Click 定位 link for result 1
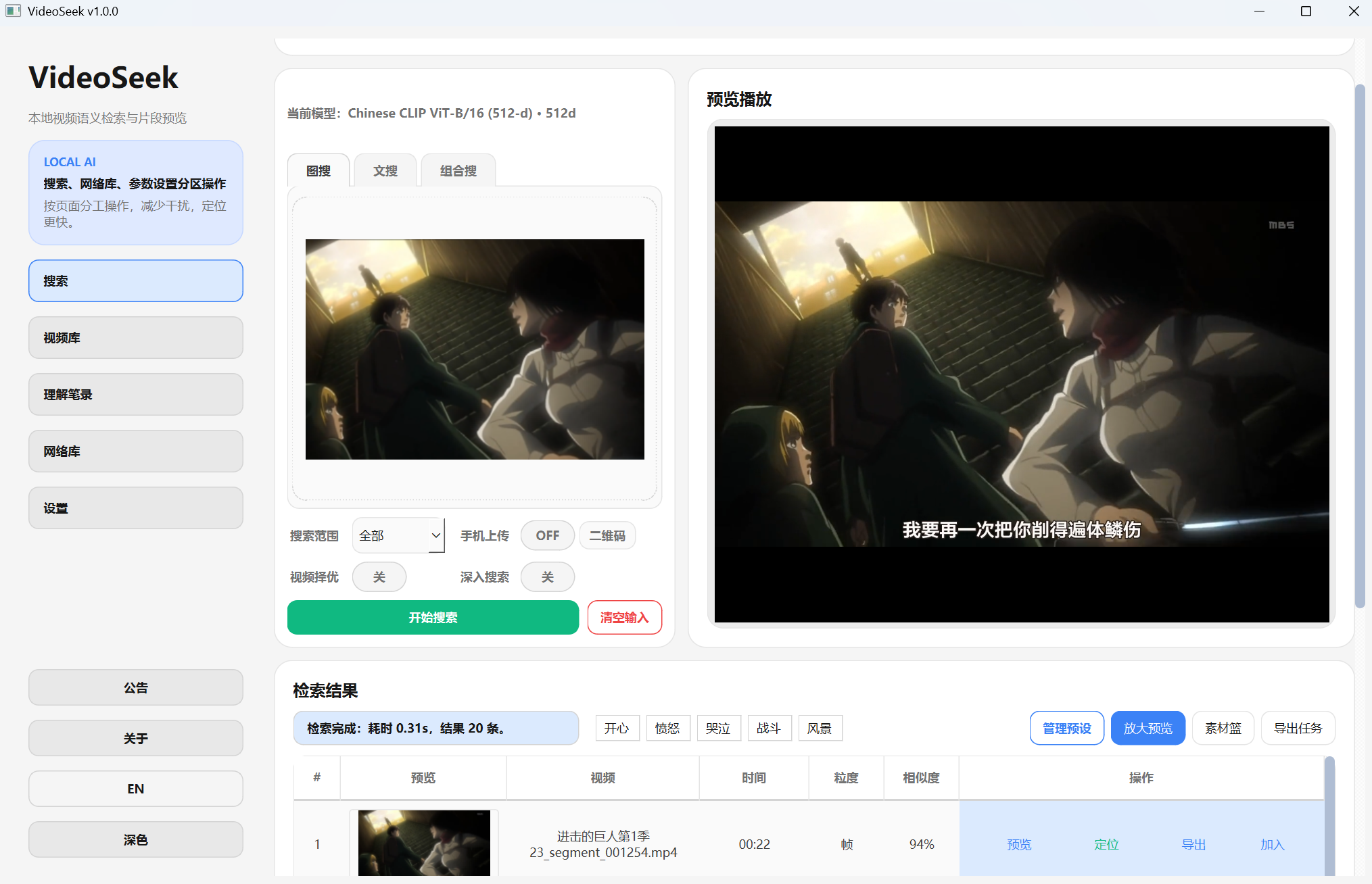The image size is (1372, 884). [1106, 844]
